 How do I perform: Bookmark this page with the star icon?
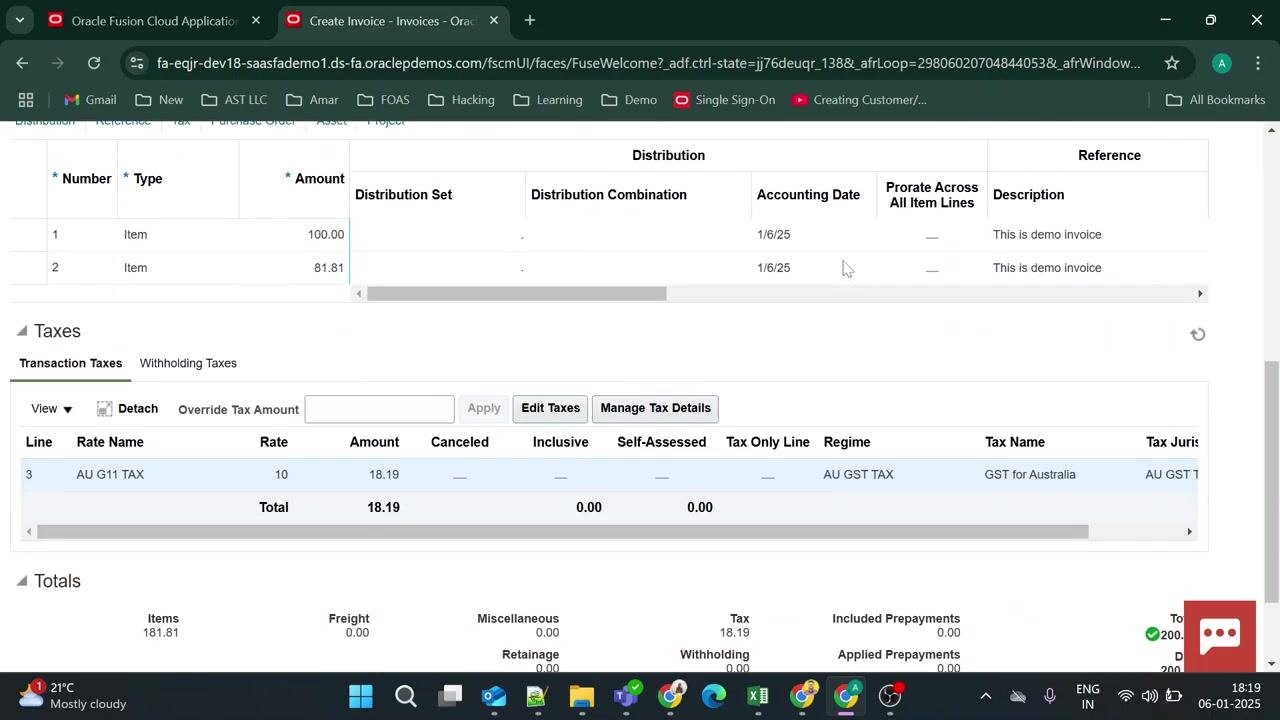coord(1171,63)
